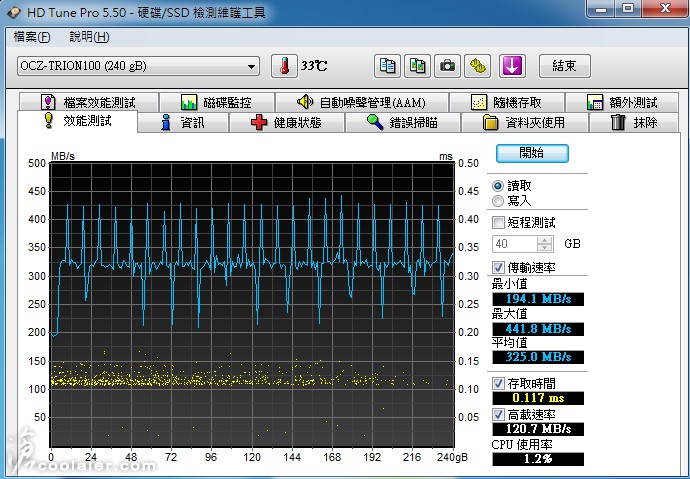Screen dimensions: 690x479
Task: Click the 1.2% CPU usage value
Action: pos(538,459)
